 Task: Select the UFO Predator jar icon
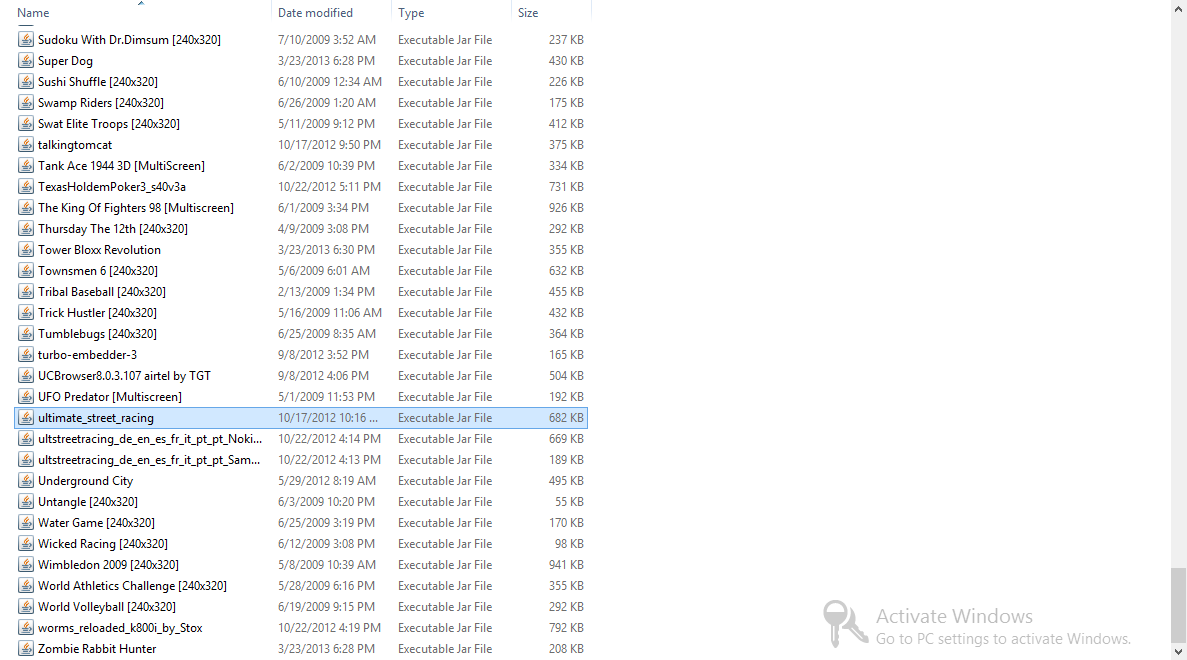tap(26, 397)
